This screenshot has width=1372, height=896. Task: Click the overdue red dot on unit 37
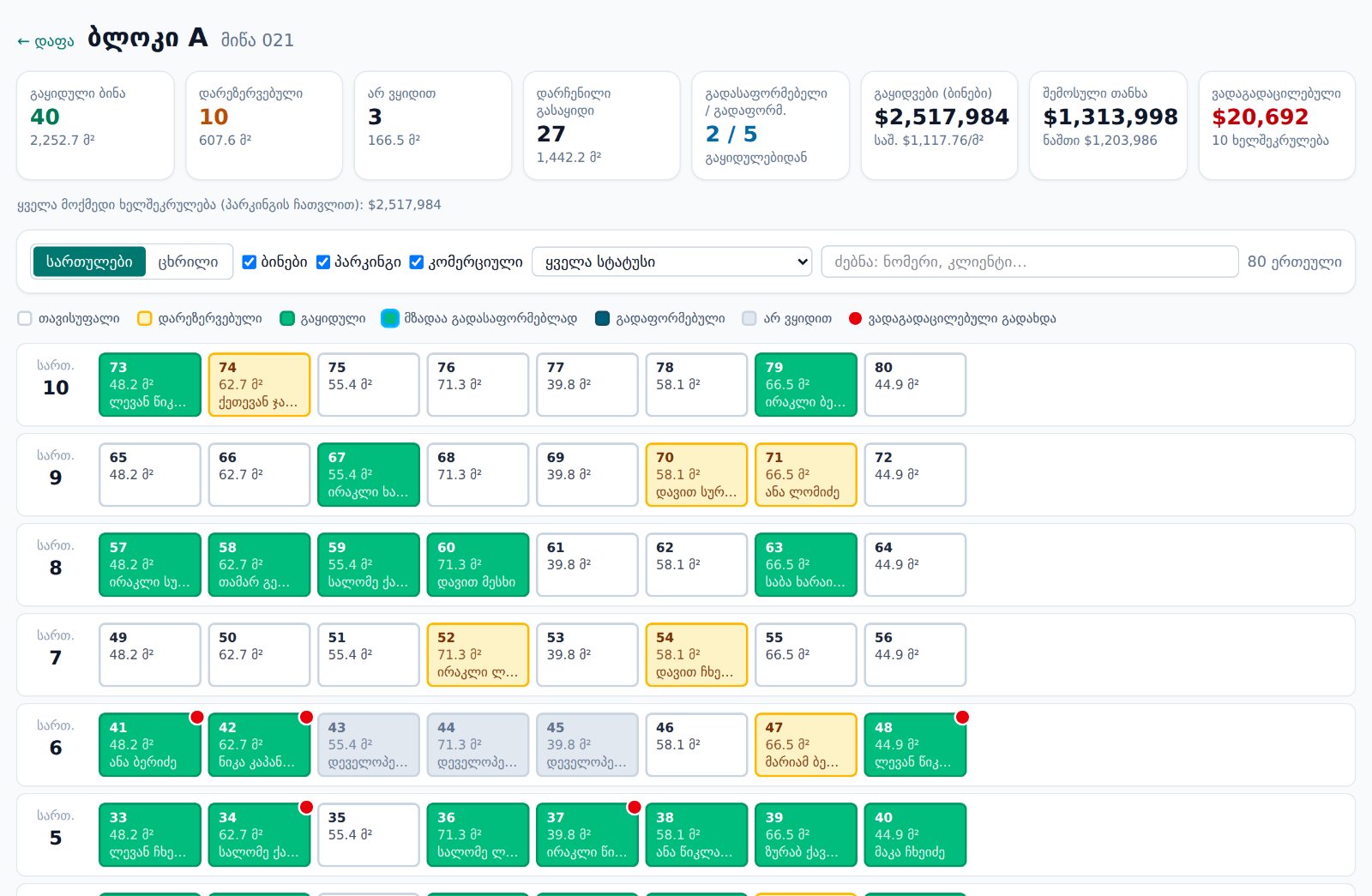point(635,807)
